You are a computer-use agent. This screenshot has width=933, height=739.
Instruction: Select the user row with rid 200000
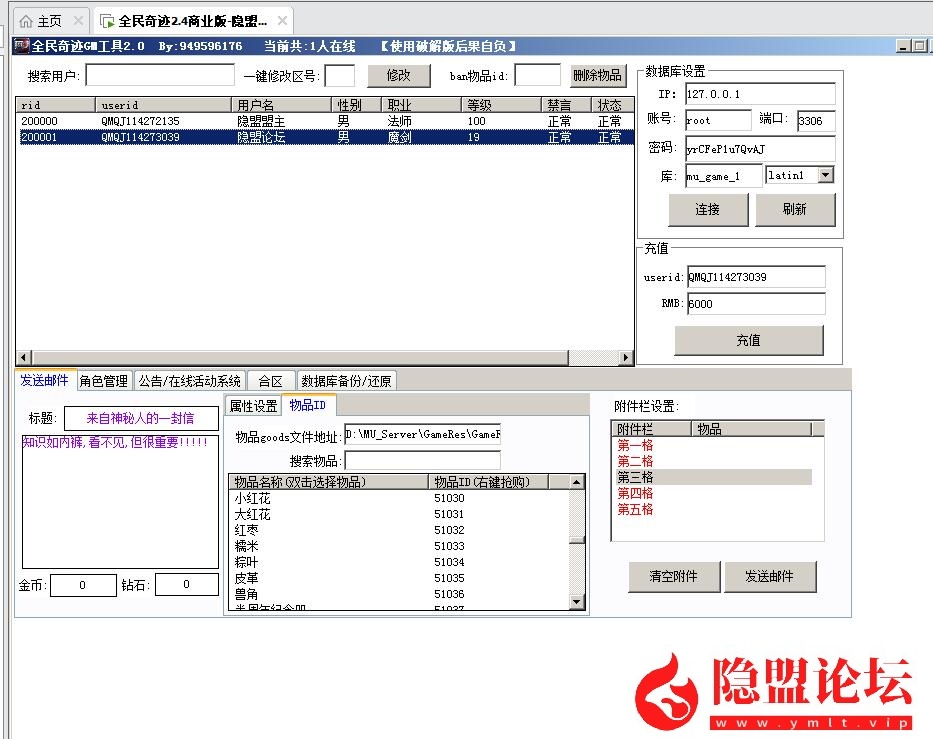point(324,121)
